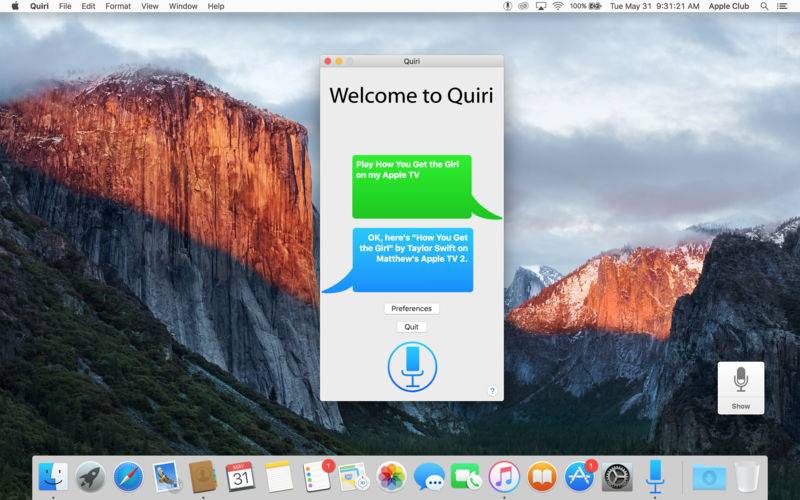Viewport: 800px width, 500px height.
Task: Open Spotlight search magnifier
Action: (x=764, y=6)
